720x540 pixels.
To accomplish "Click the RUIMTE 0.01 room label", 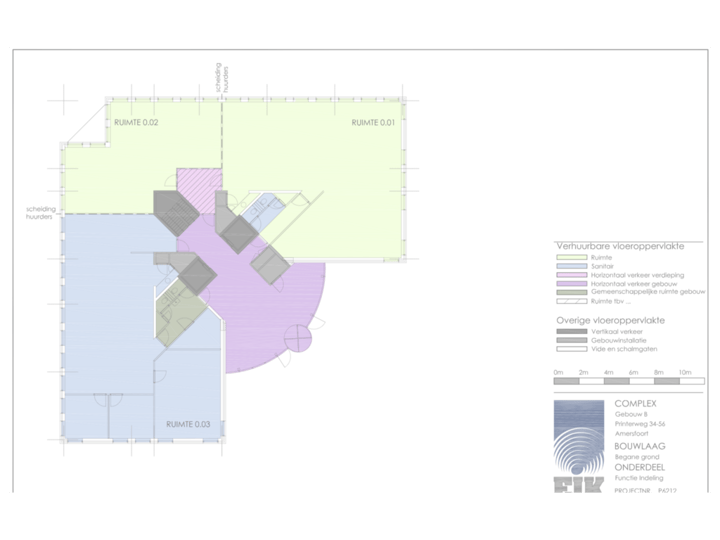I will (x=372, y=123).
